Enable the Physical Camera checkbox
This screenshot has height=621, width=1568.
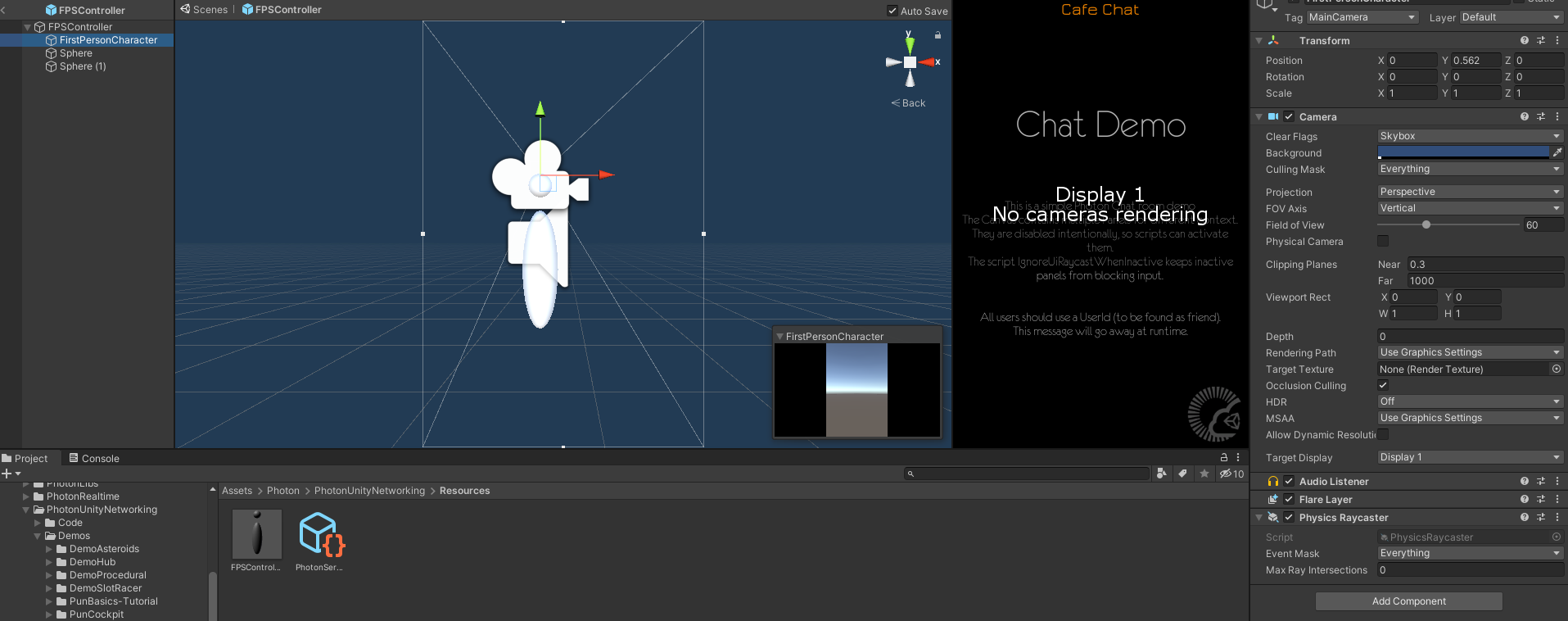[1383, 241]
